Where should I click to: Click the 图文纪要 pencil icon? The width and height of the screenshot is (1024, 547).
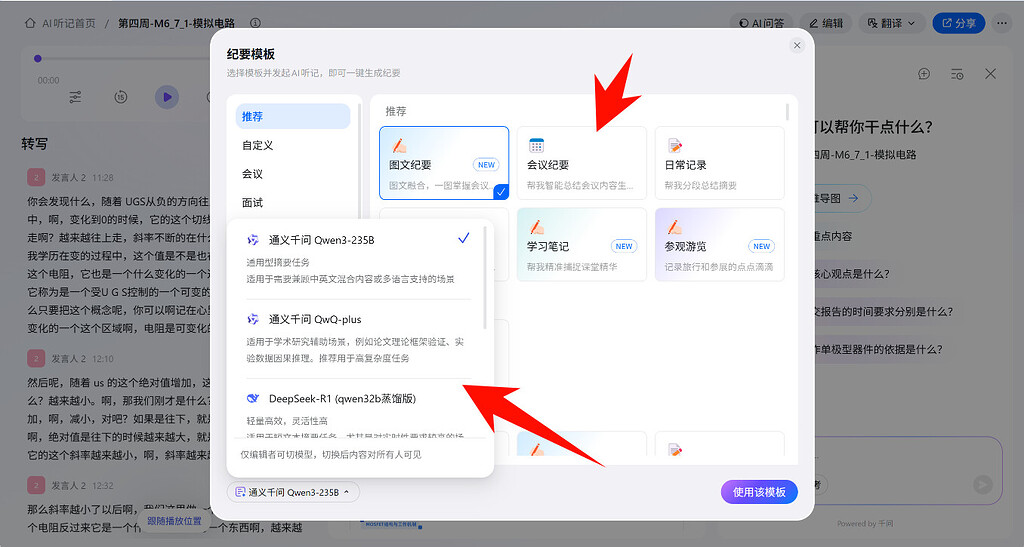point(398,146)
